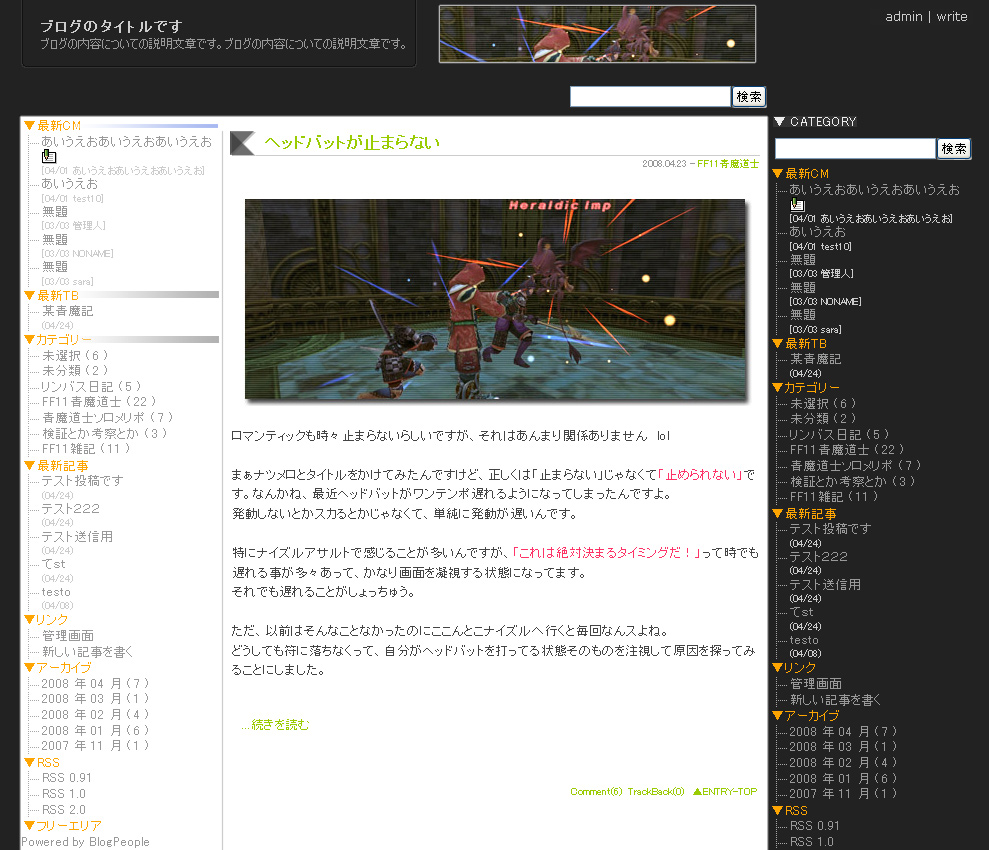
Task: Open left RSS 2.0 feed link
Action: tap(64, 810)
